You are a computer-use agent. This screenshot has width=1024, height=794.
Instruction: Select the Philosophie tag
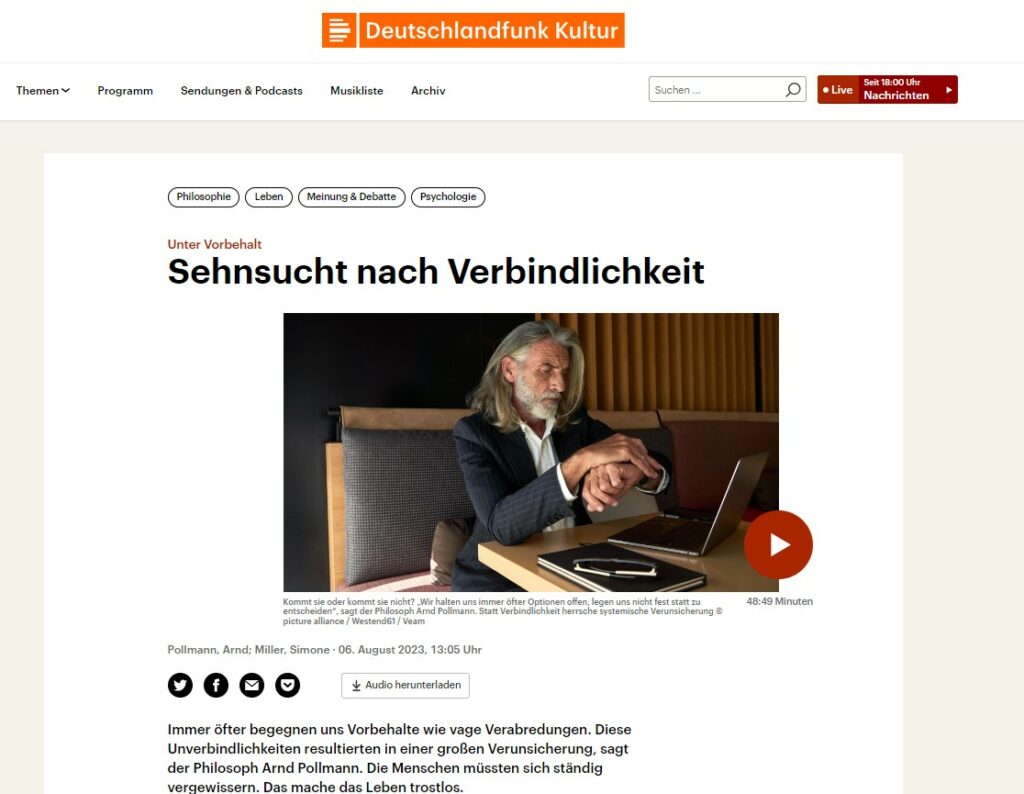(204, 197)
